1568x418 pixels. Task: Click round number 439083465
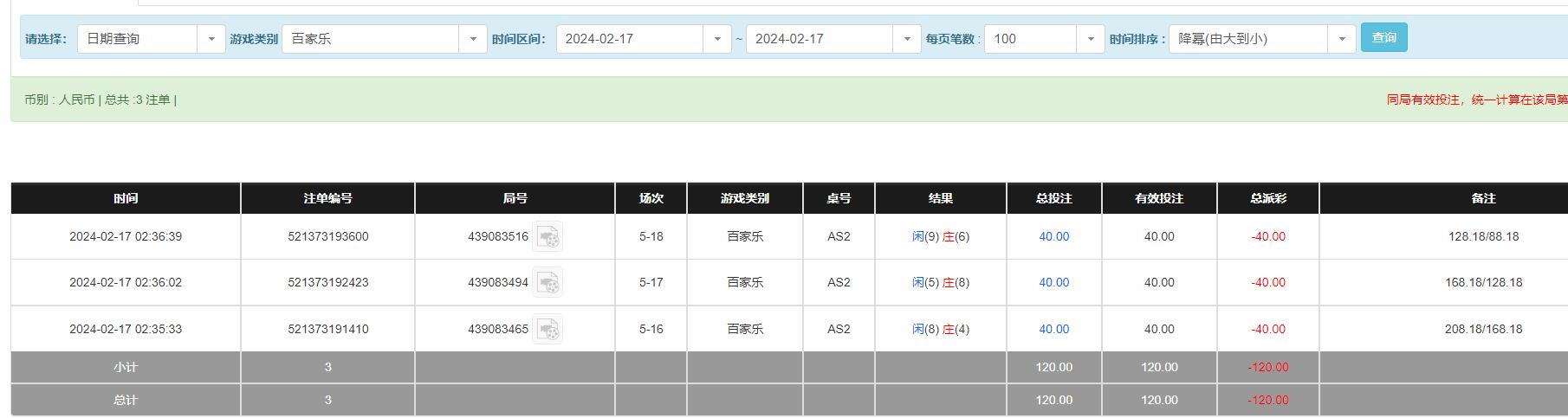pyautogui.click(x=498, y=329)
